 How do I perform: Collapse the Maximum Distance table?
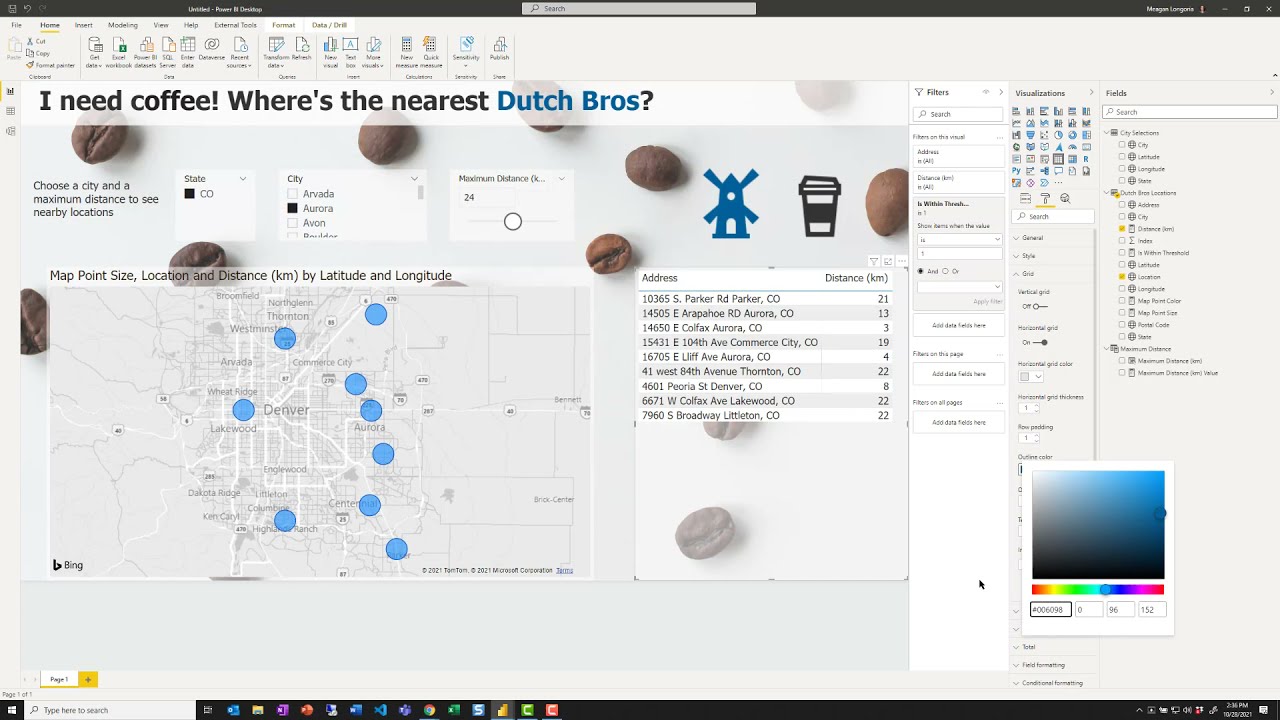pyautogui.click(x=1107, y=349)
